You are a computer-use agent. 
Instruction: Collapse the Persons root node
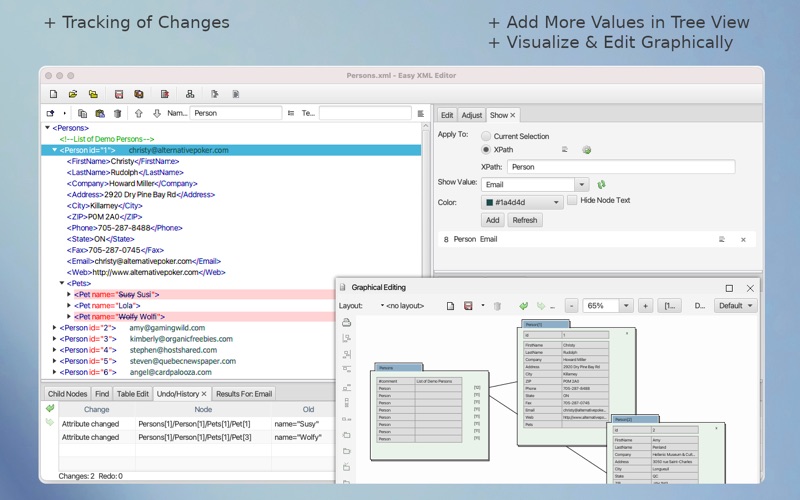click(47, 128)
